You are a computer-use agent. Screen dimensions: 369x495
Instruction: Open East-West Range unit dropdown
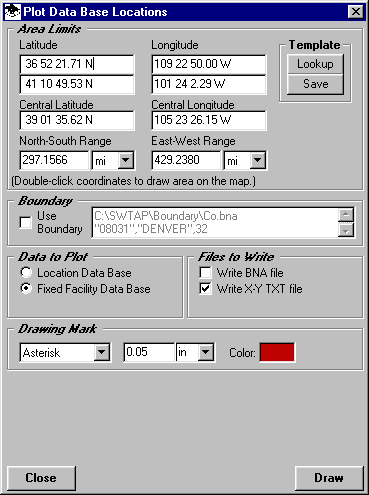pyautogui.click(x=258, y=160)
